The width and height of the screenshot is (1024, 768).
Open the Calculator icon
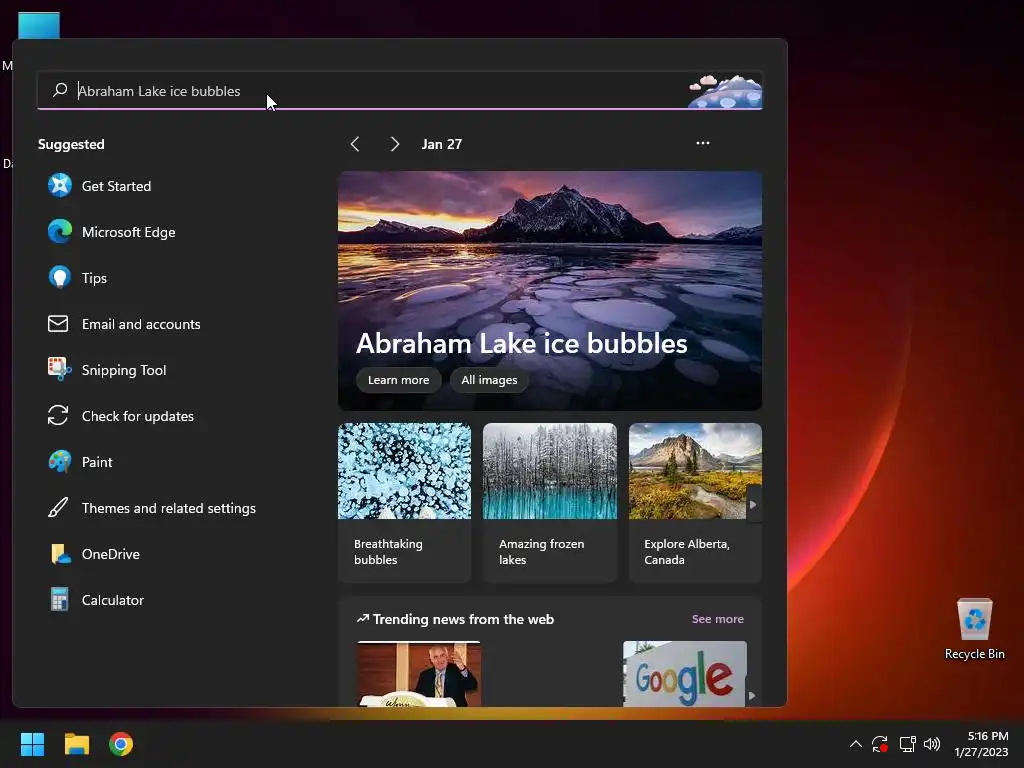[x=59, y=600]
